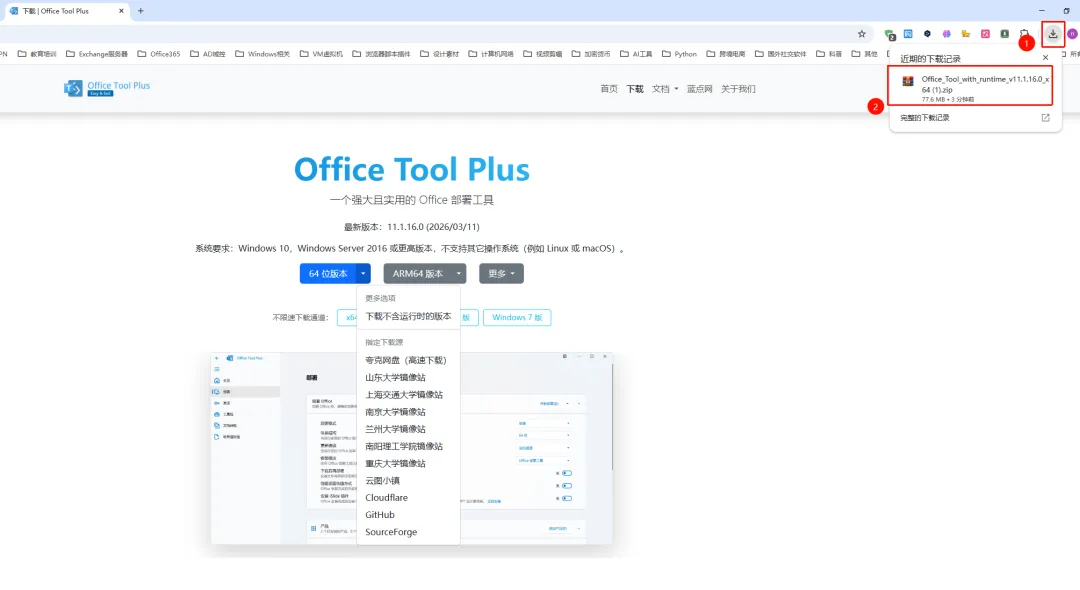Close the recent downloads popup
The image size is (1080, 590).
coord(1045,58)
